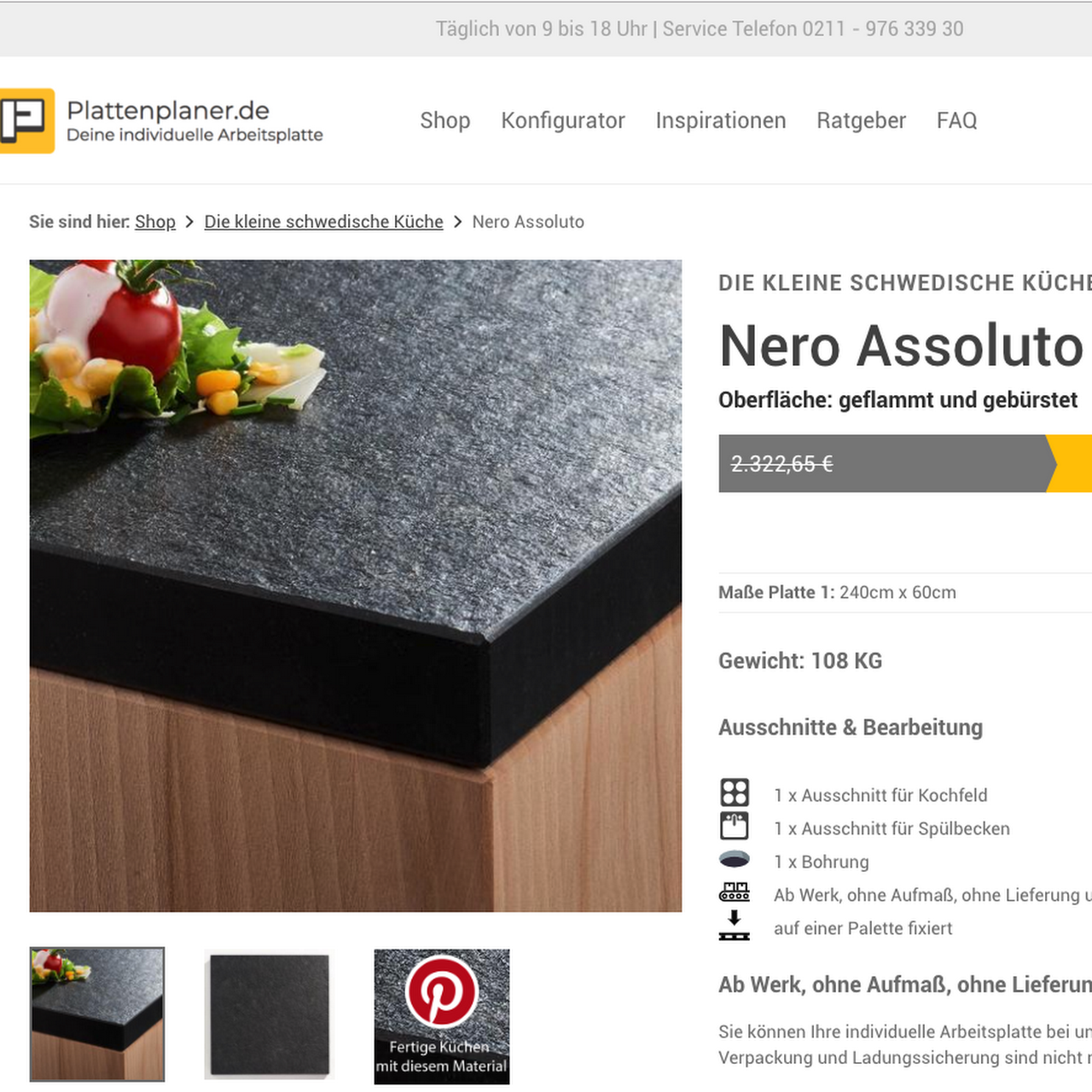Open Die kleine schwedische Küche breadcrumb

[x=324, y=222]
